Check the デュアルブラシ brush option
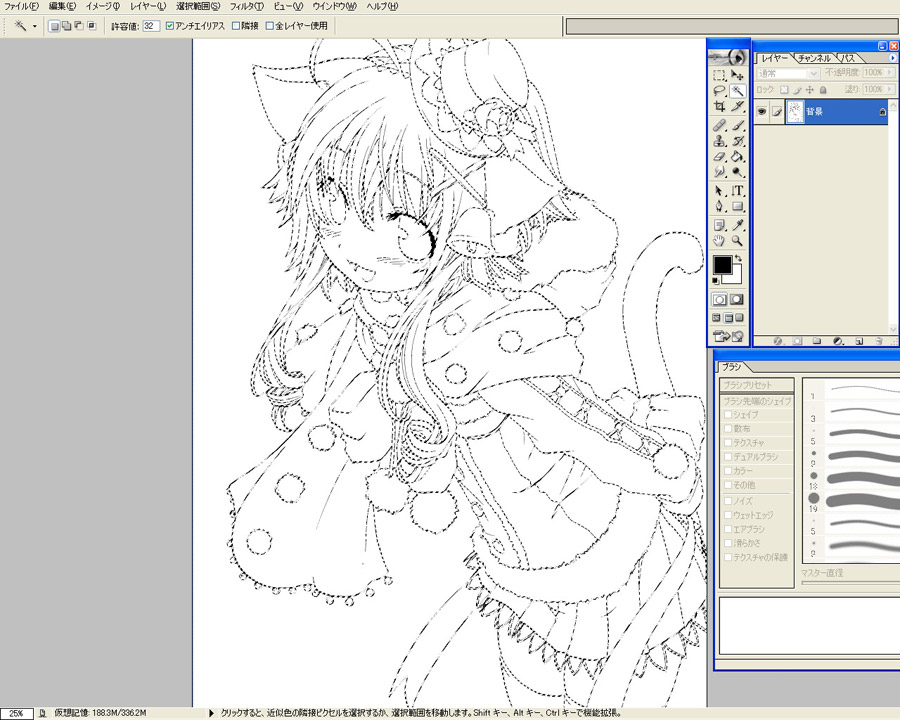This screenshot has width=900, height=720. click(728, 457)
